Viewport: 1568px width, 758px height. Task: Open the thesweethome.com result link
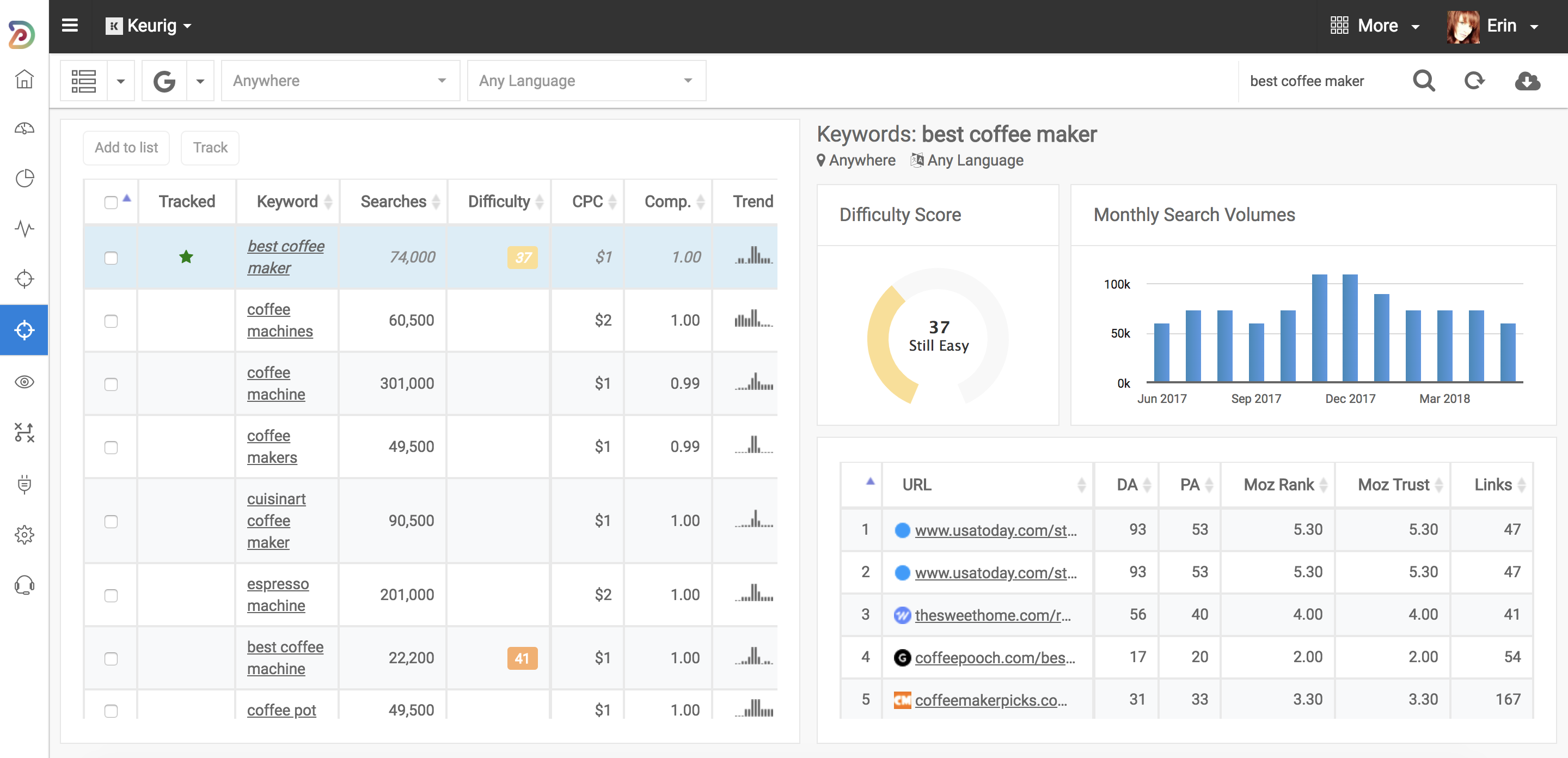tap(992, 615)
